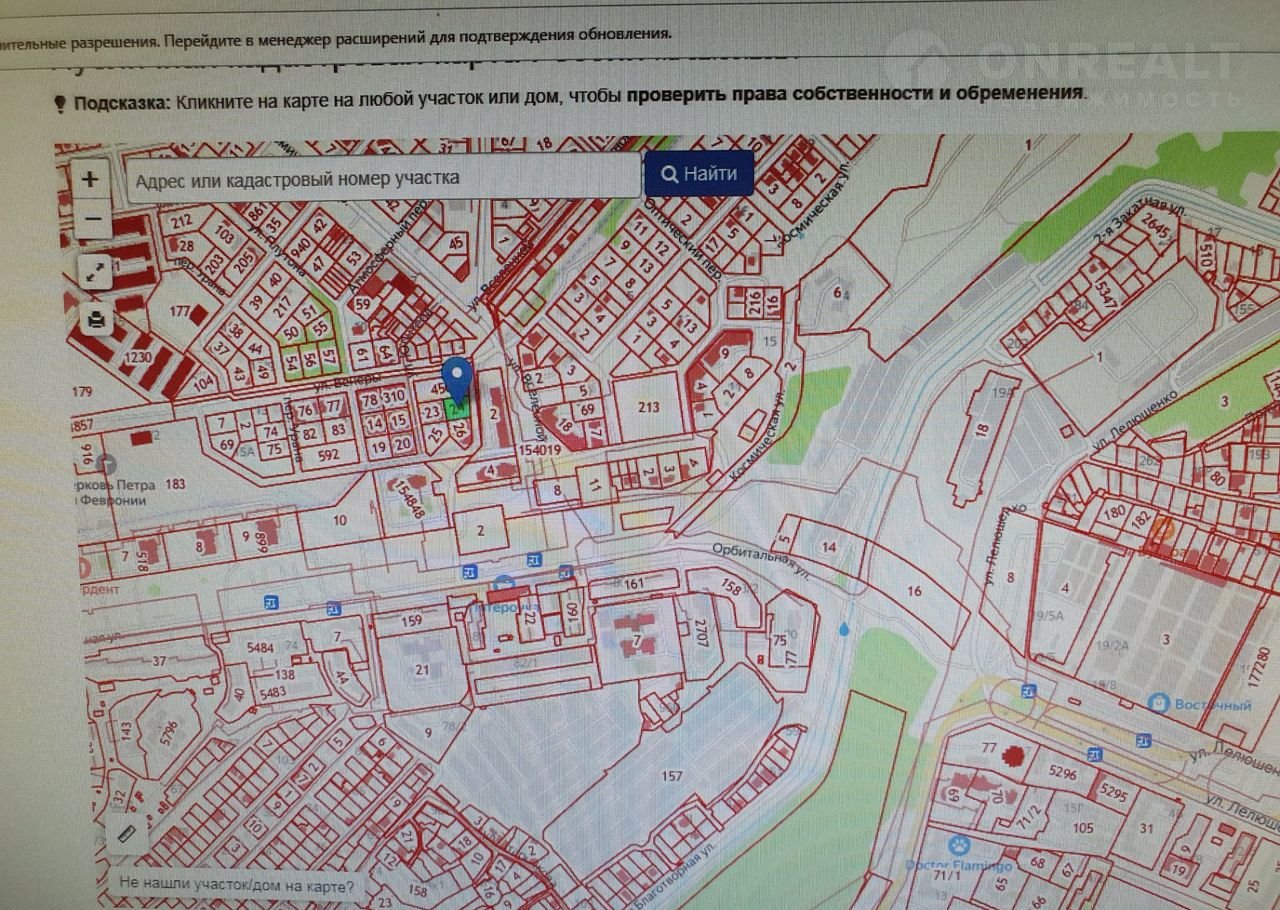The height and width of the screenshot is (910, 1280).
Task: Click parcel 592 on the map
Action: point(329,454)
